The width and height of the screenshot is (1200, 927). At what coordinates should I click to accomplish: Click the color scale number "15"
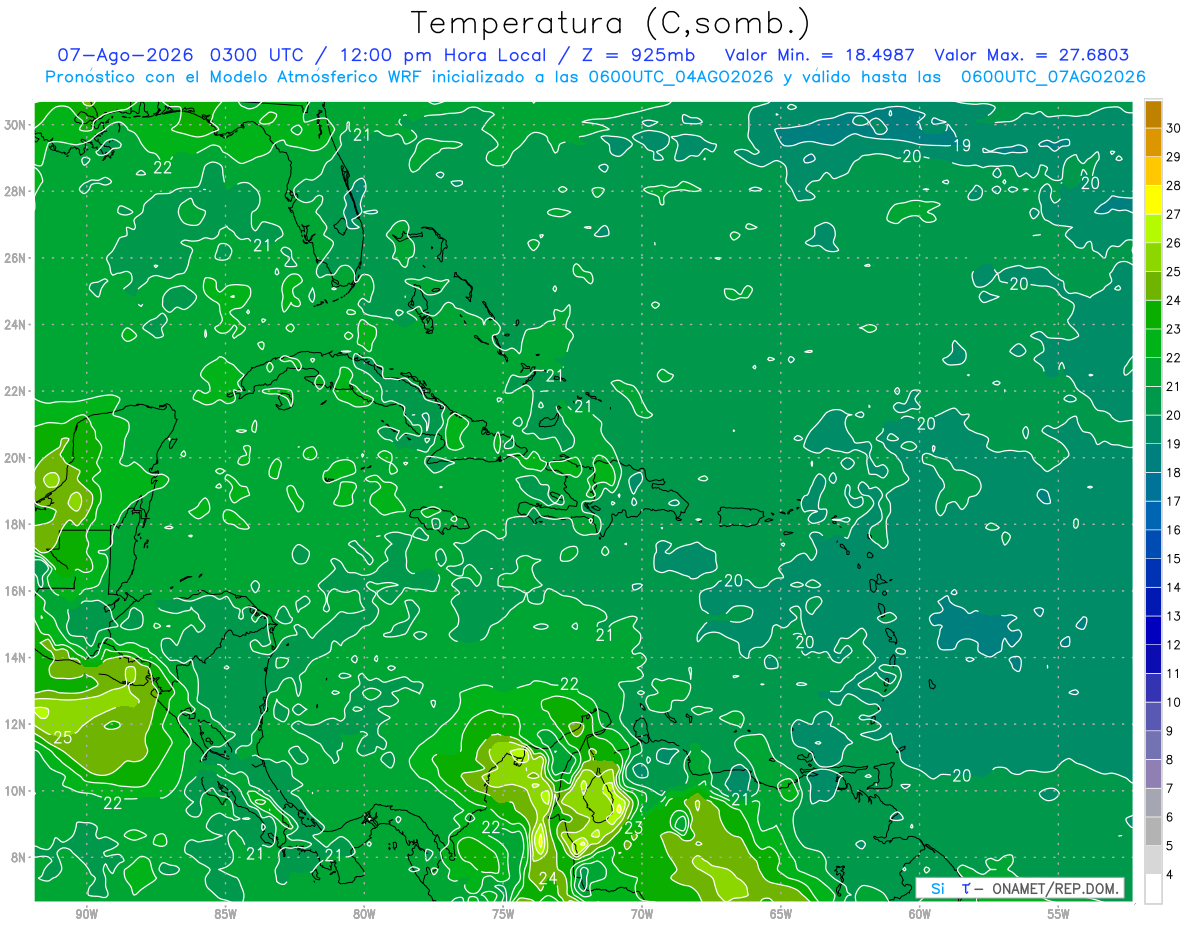click(x=1174, y=558)
